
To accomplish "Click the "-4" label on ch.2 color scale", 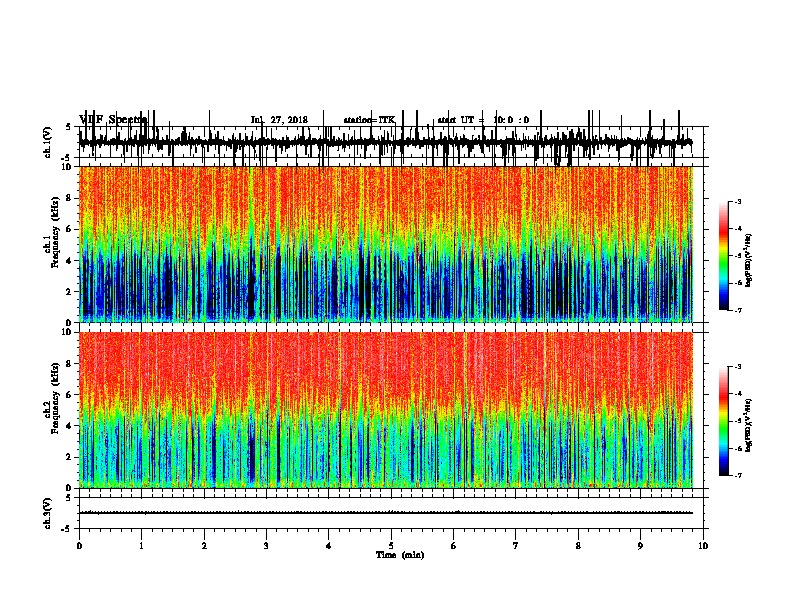I will click(x=738, y=394).
